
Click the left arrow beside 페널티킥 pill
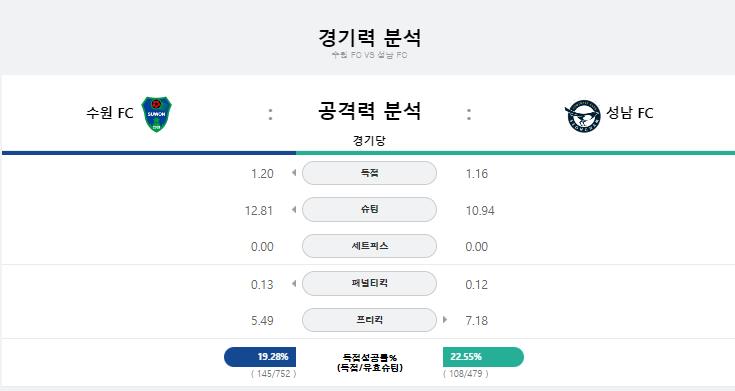(x=294, y=283)
